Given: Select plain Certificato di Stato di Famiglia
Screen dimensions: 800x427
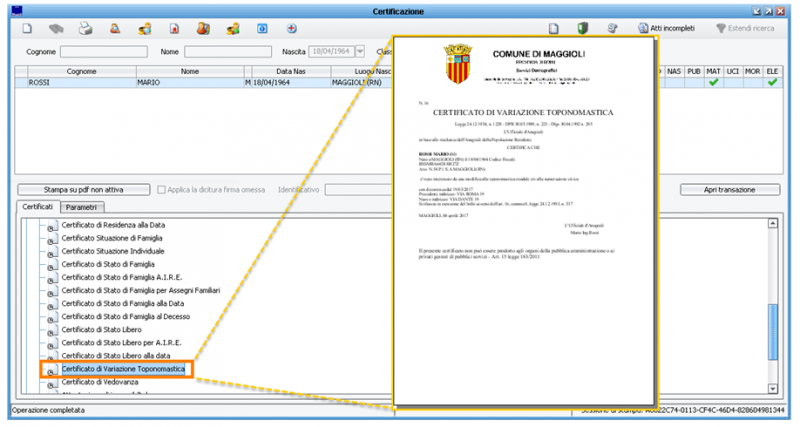Looking at the screenshot, I should point(108,264).
